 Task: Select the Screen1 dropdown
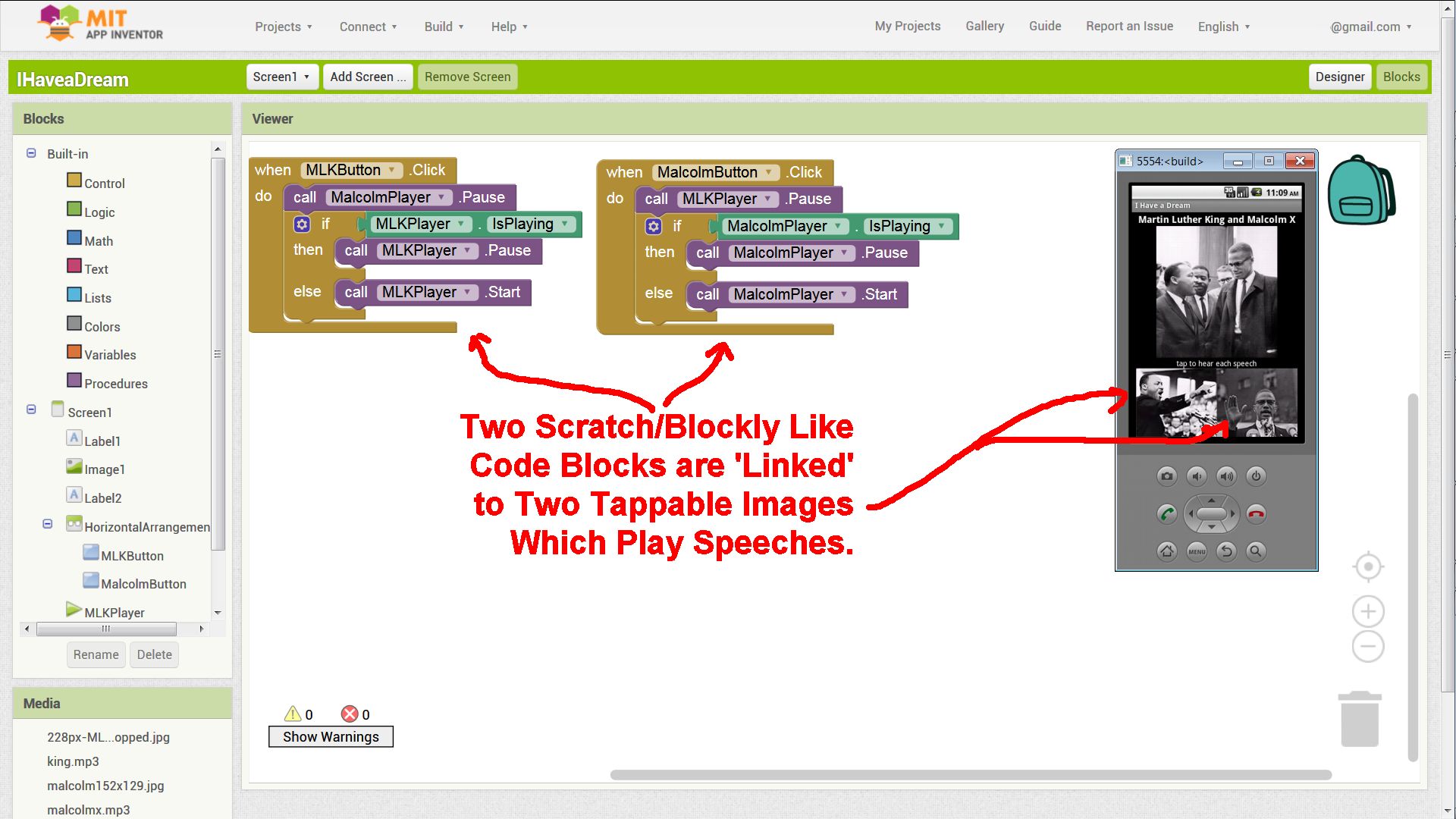coord(281,76)
